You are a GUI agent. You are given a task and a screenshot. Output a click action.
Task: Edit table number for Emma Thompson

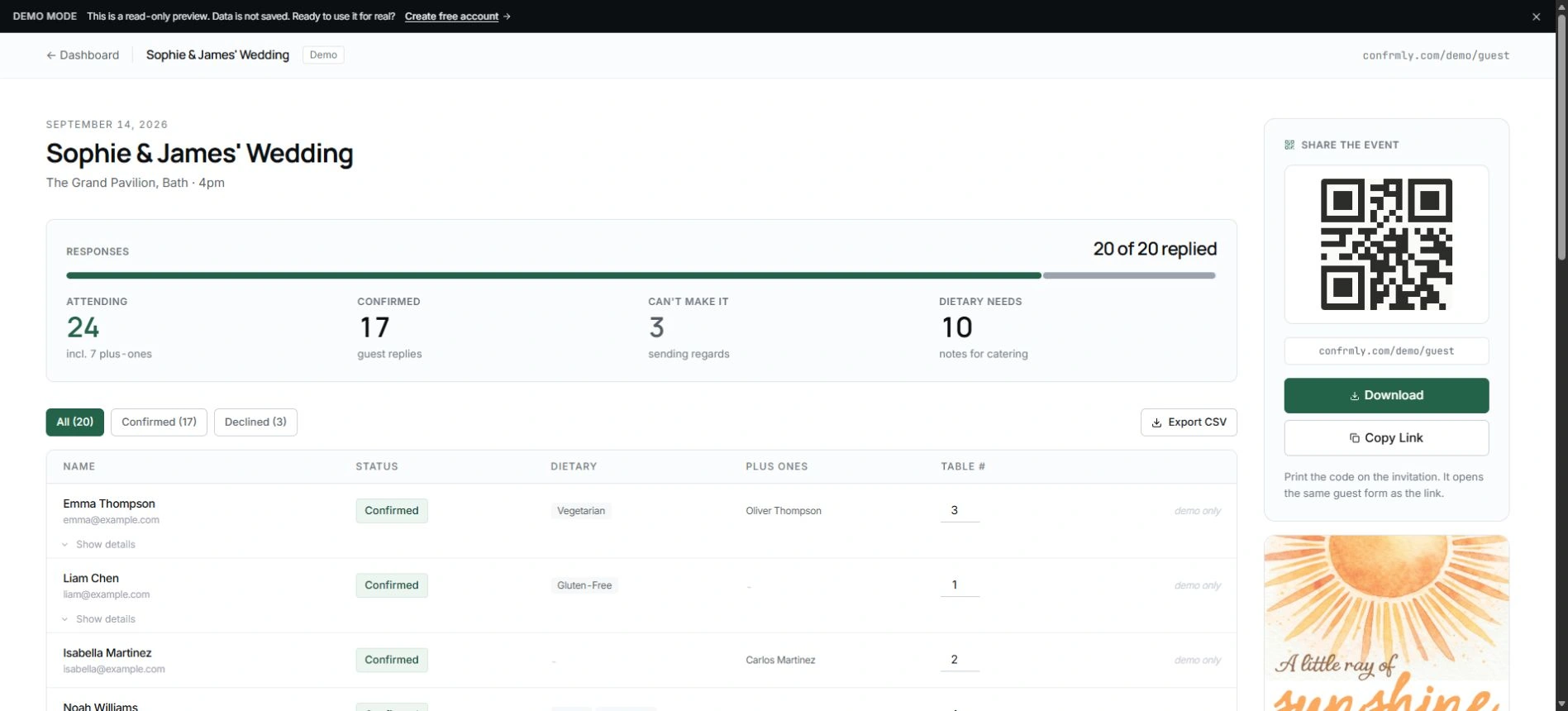pos(960,511)
